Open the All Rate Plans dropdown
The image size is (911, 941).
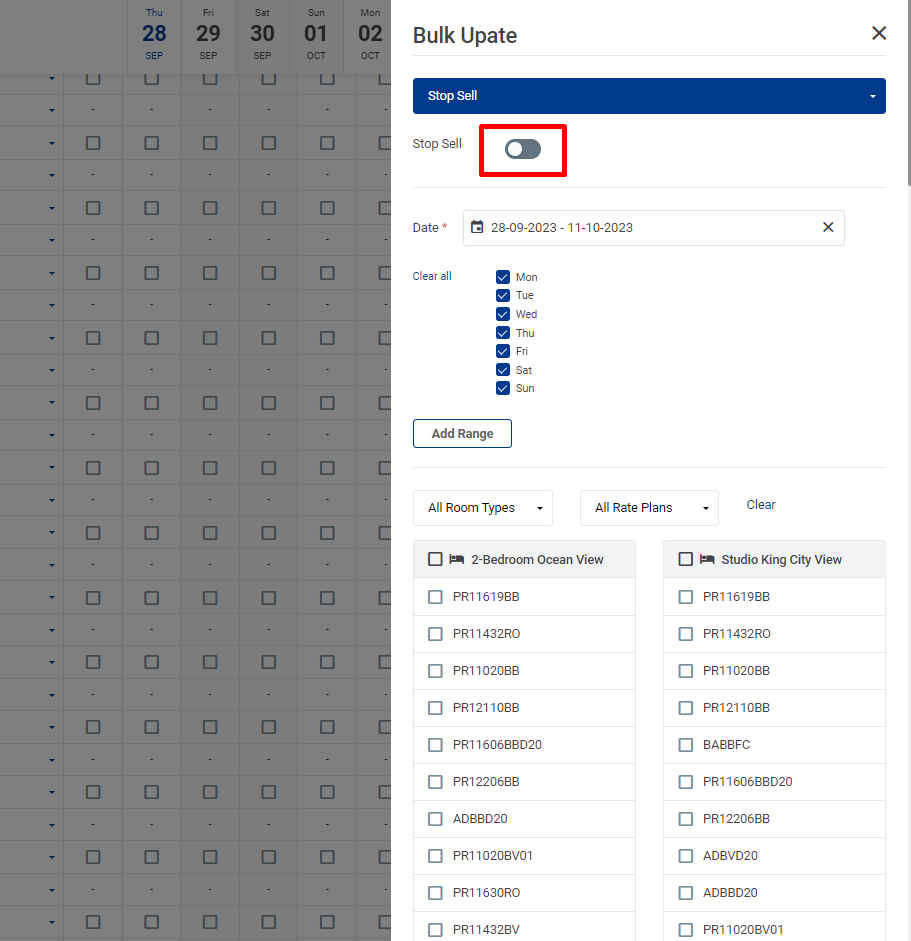point(649,508)
